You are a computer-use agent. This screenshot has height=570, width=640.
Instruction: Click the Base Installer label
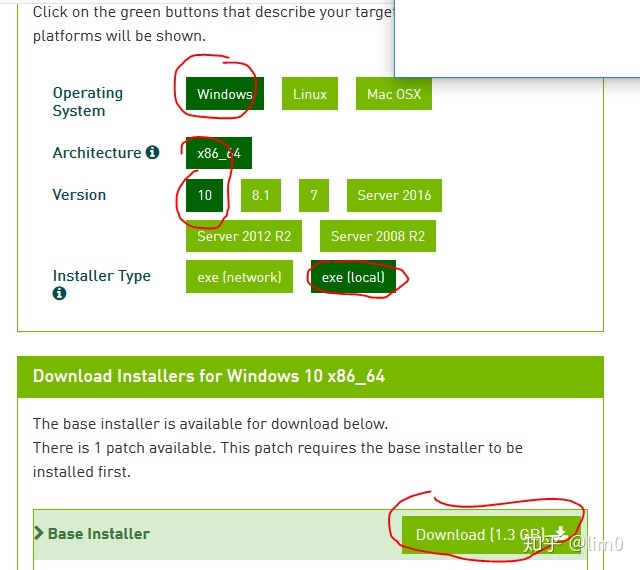[x=99, y=534]
